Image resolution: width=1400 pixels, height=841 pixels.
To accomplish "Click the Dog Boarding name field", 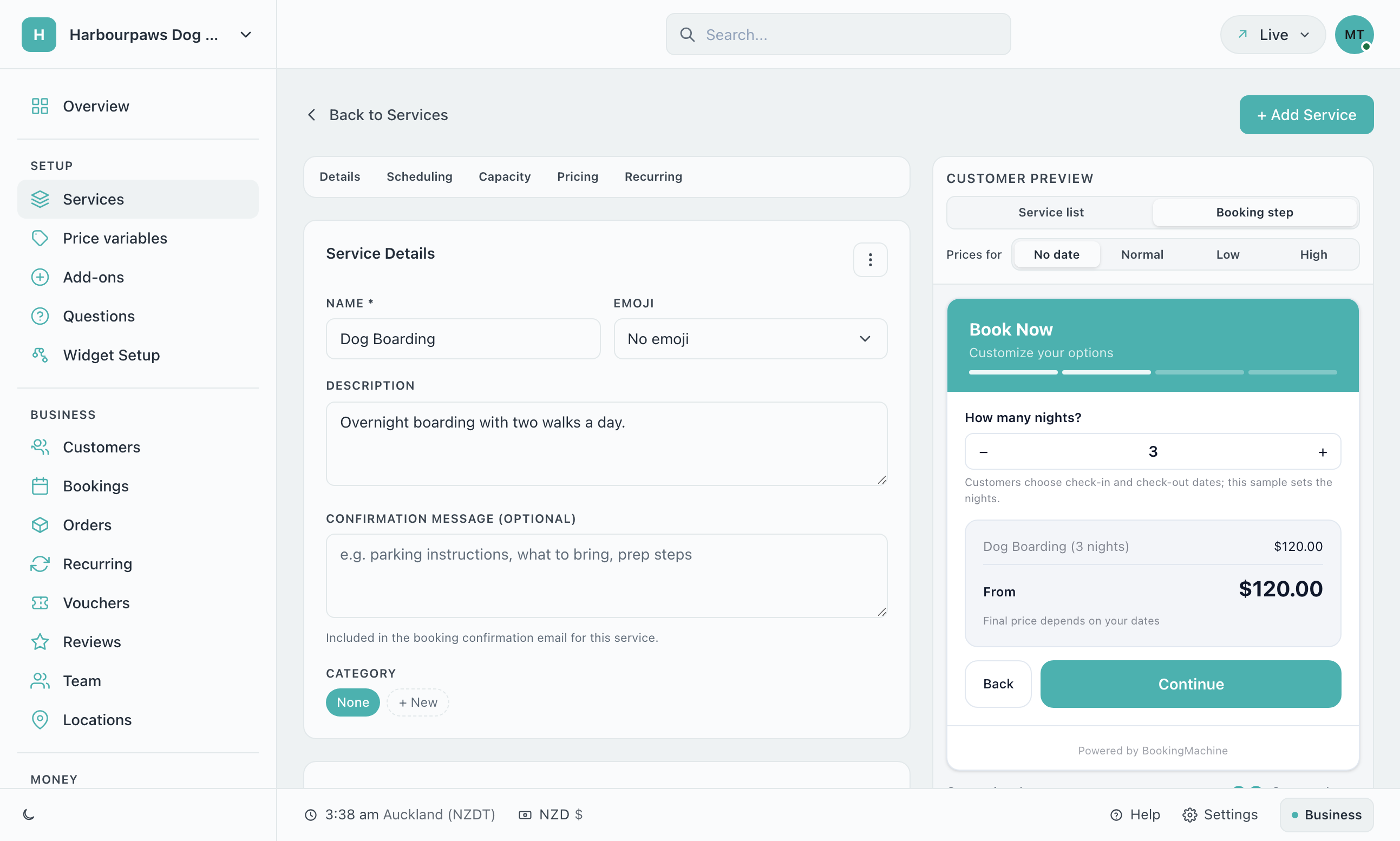I will pyautogui.click(x=462, y=338).
